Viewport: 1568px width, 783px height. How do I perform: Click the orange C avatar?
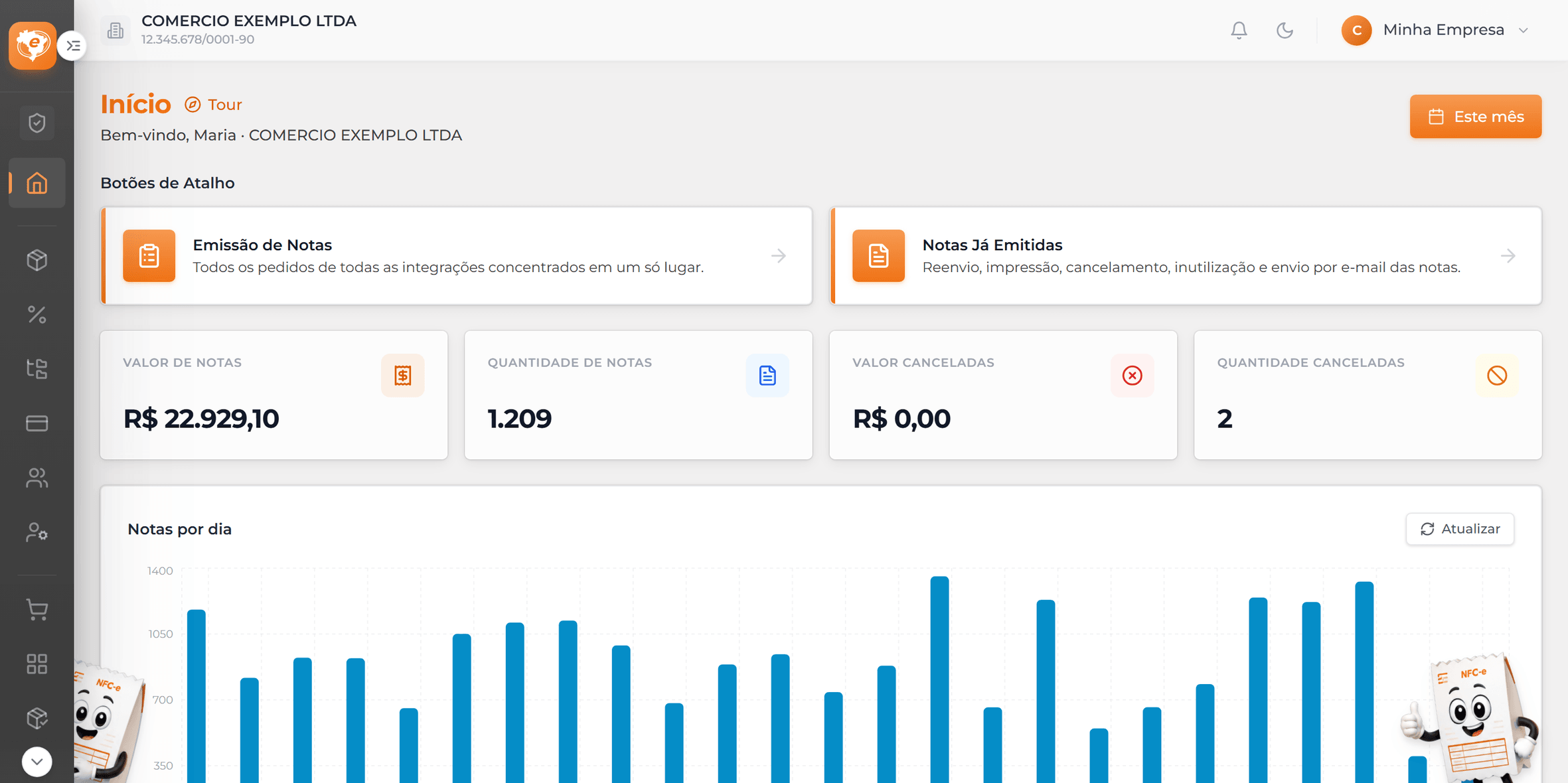click(x=1357, y=31)
